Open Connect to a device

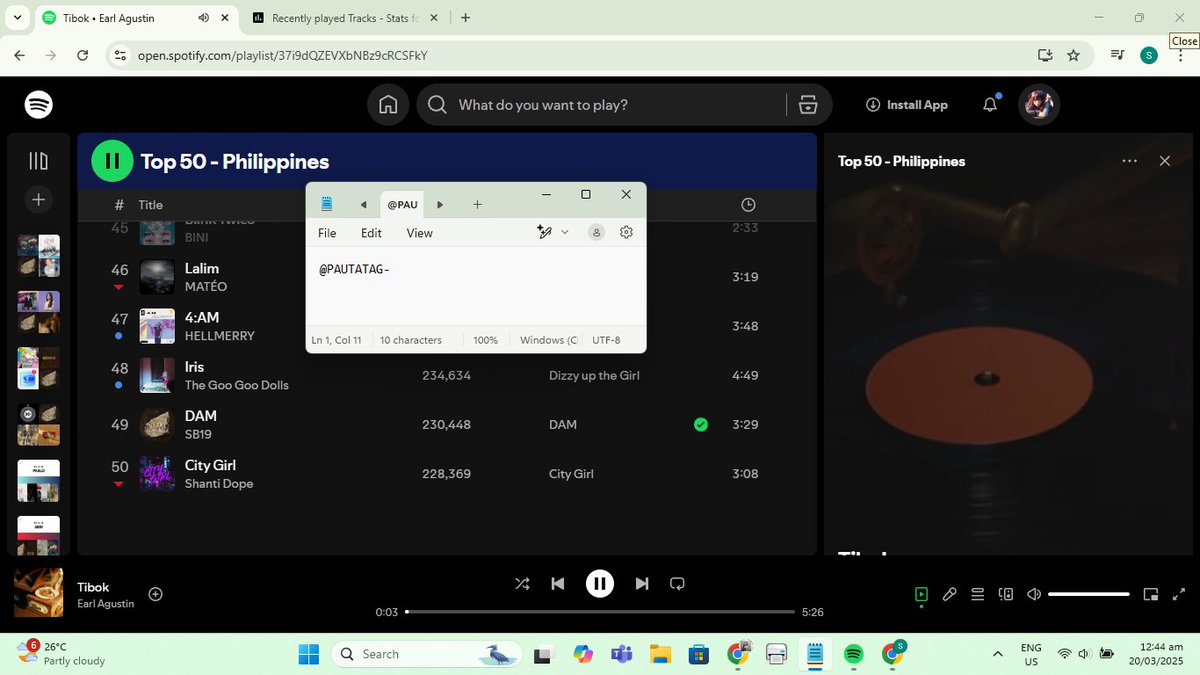coord(1006,594)
